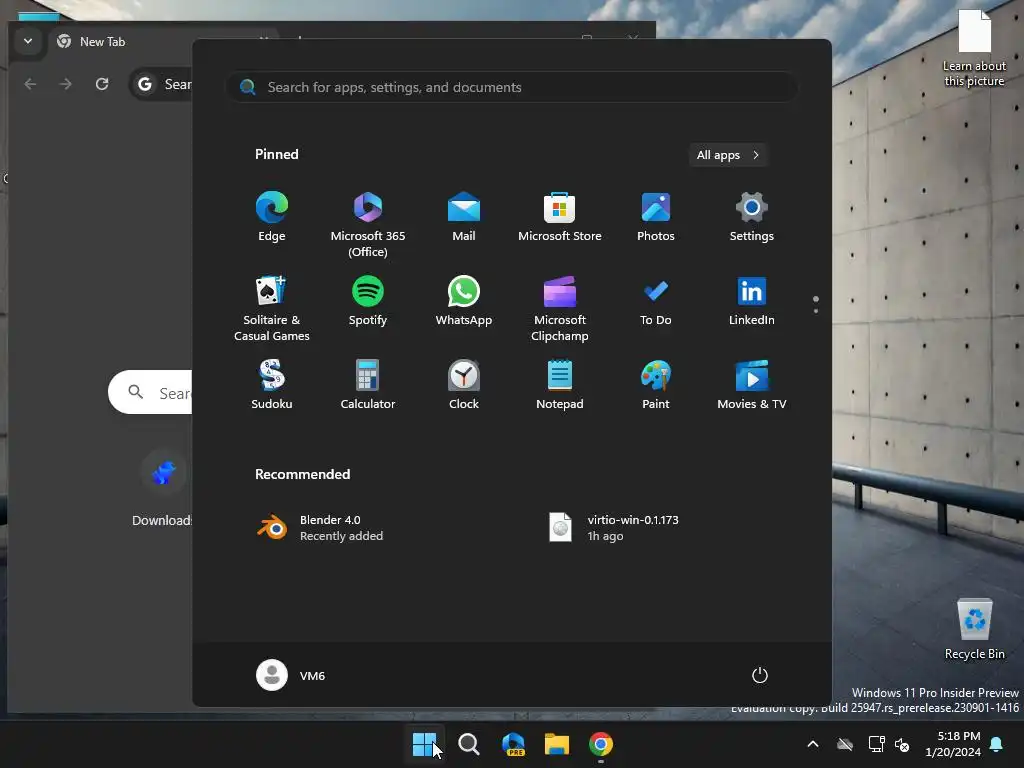This screenshot has height=768, width=1024.
Task: Click Google search box in Chrome page
Action: pyautogui.click(x=150, y=392)
